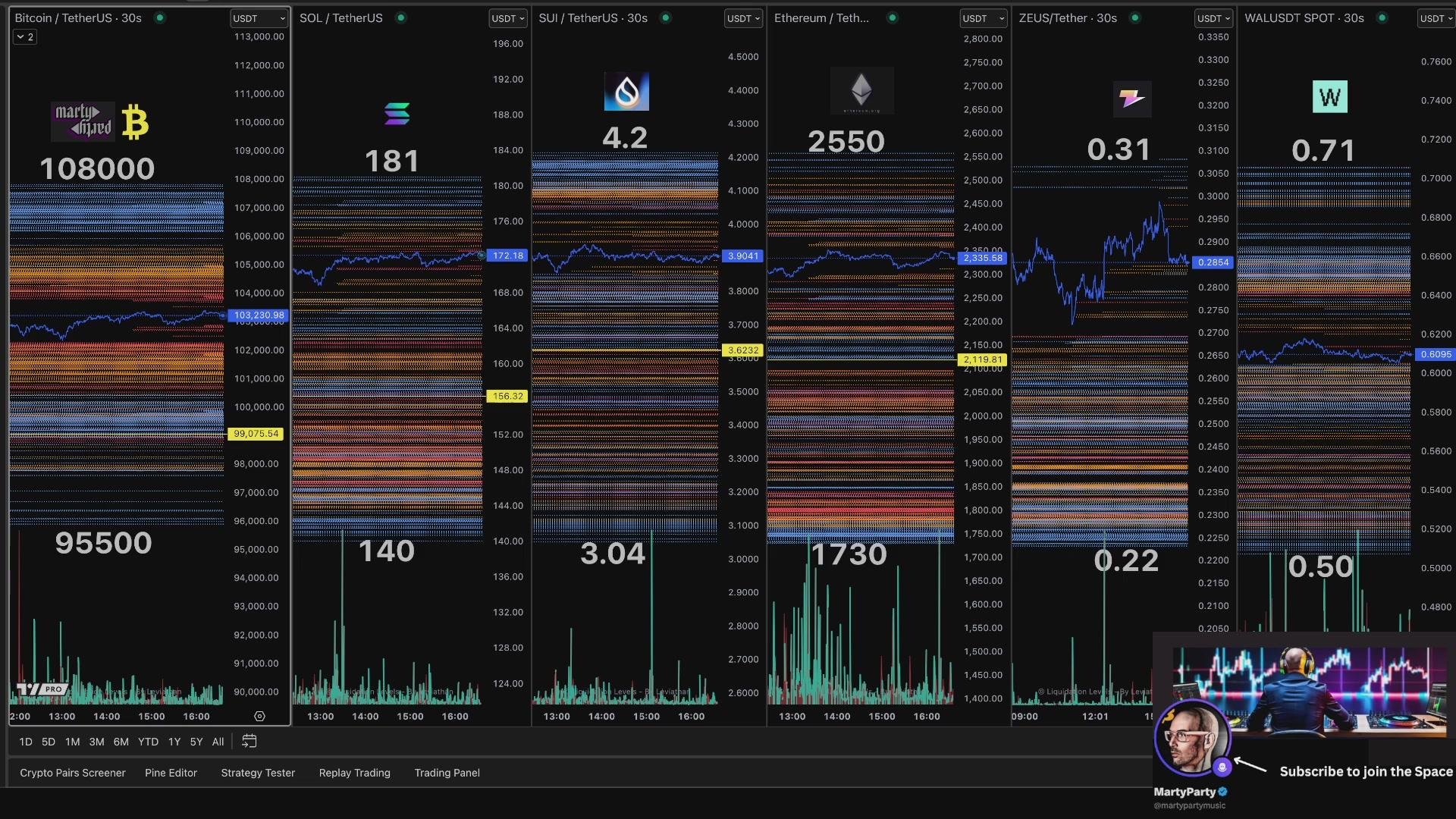Toggle the WALUSDT SPOT green status dot
This screenshot has width=1456, height=819.
pyautogui.click(x=1382, y=17)
